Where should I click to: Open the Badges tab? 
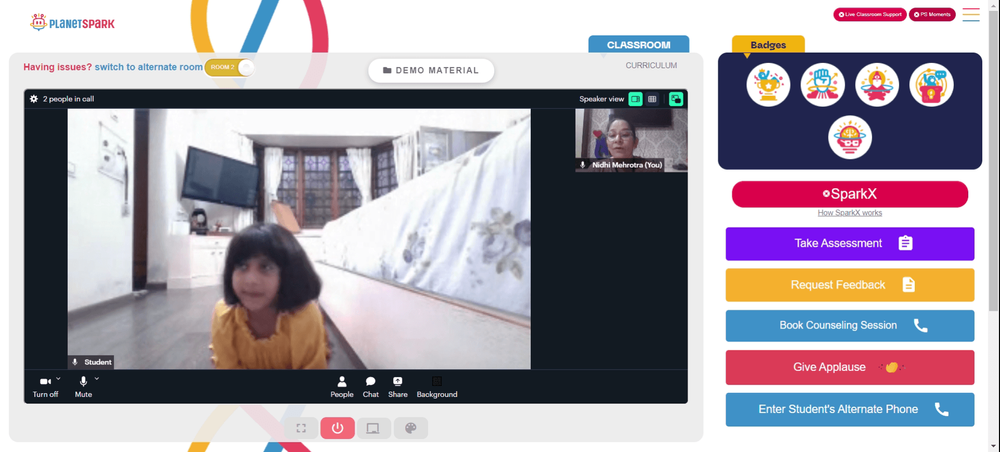point(768,45)
